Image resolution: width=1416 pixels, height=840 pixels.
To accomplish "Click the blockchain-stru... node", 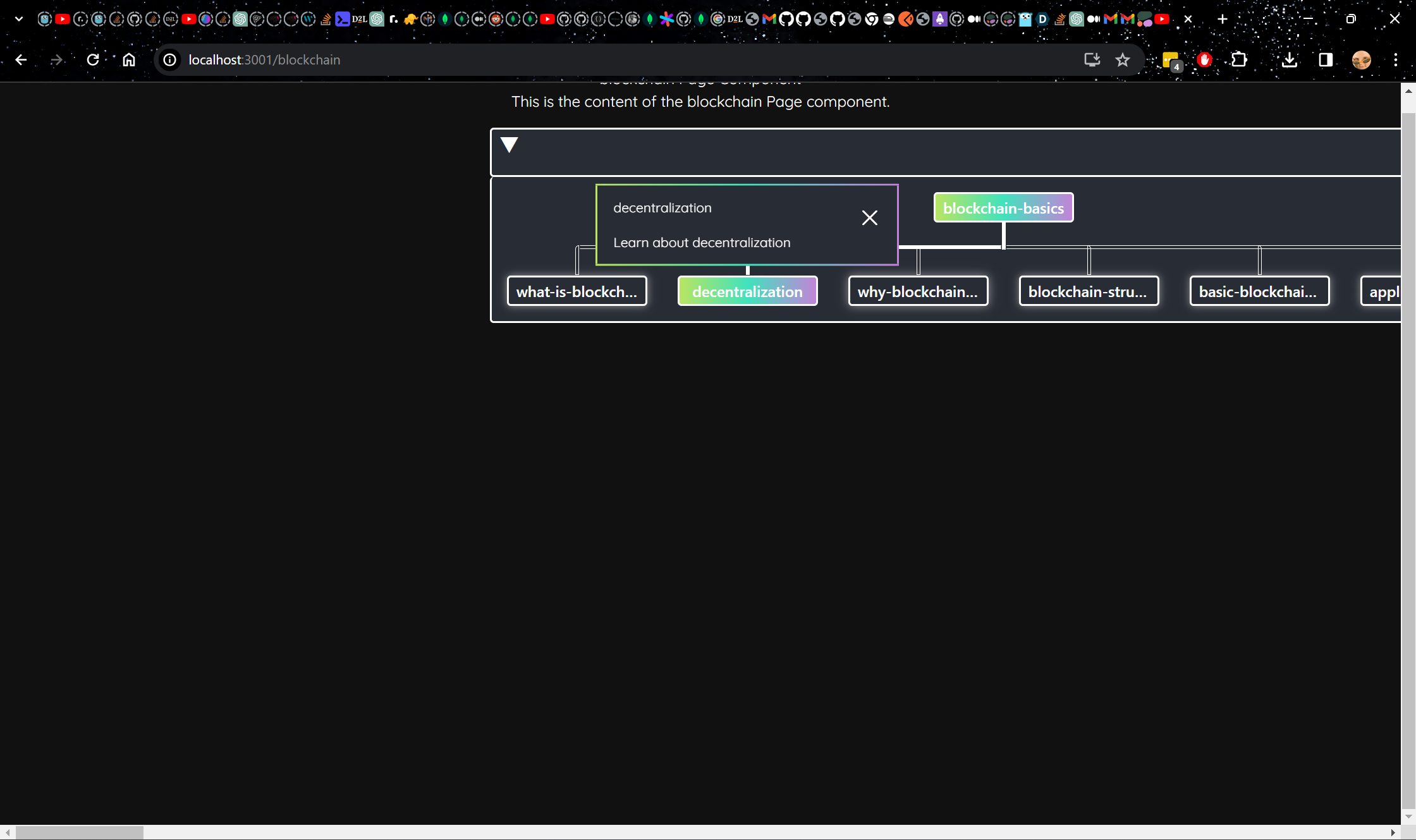I will pyautogui.click(x=1089, y=291).
